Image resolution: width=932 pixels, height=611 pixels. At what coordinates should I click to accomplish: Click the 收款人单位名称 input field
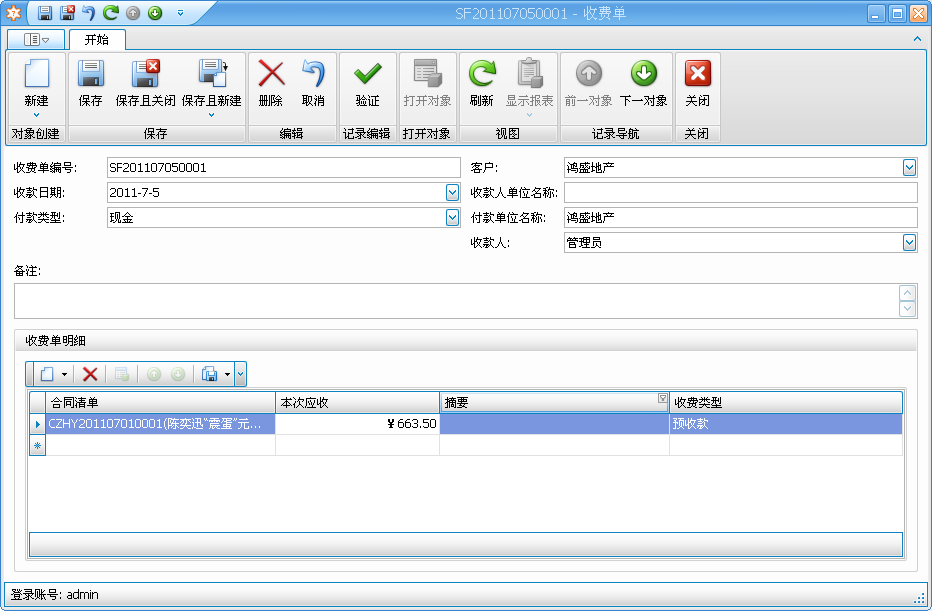pyautogui.click(x=740, y=193)
